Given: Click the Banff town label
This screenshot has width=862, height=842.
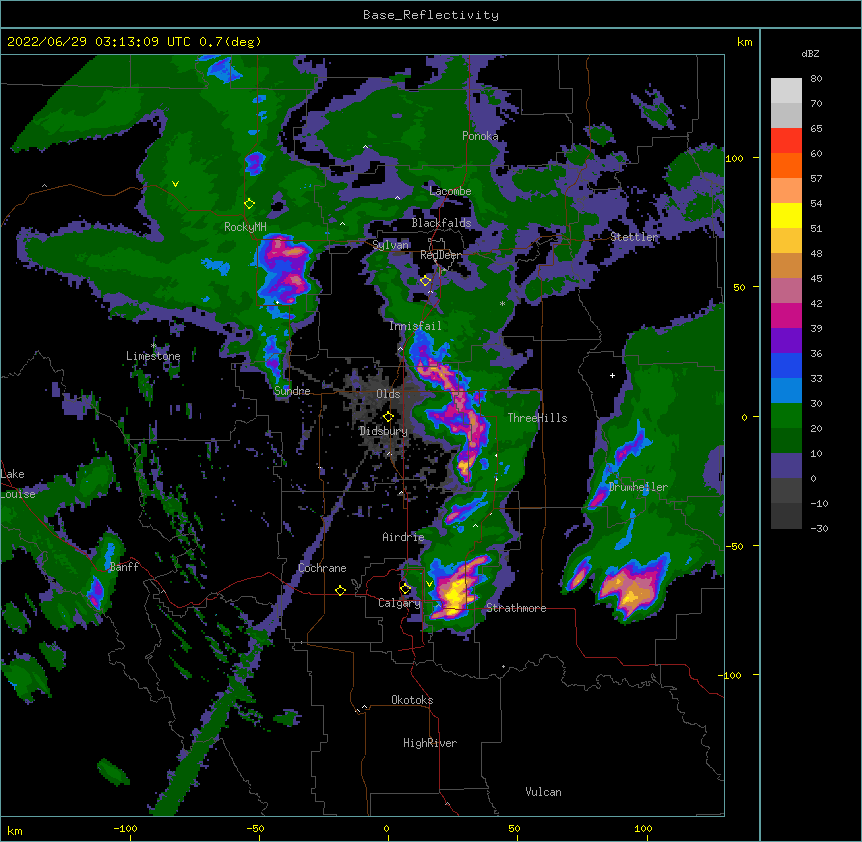Looking at the screenshot, I should click(124, 567).
